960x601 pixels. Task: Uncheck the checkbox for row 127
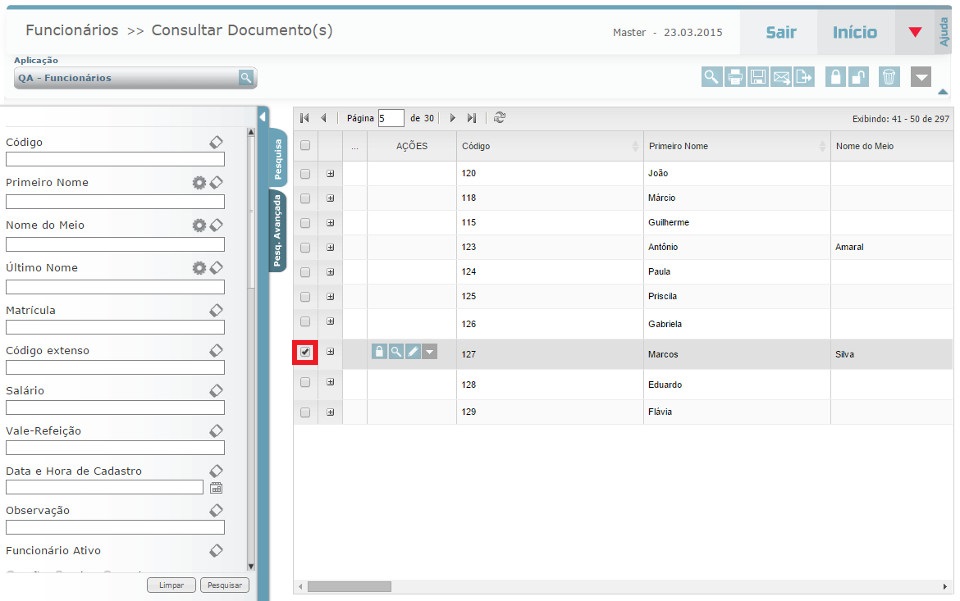coord(305,352)
